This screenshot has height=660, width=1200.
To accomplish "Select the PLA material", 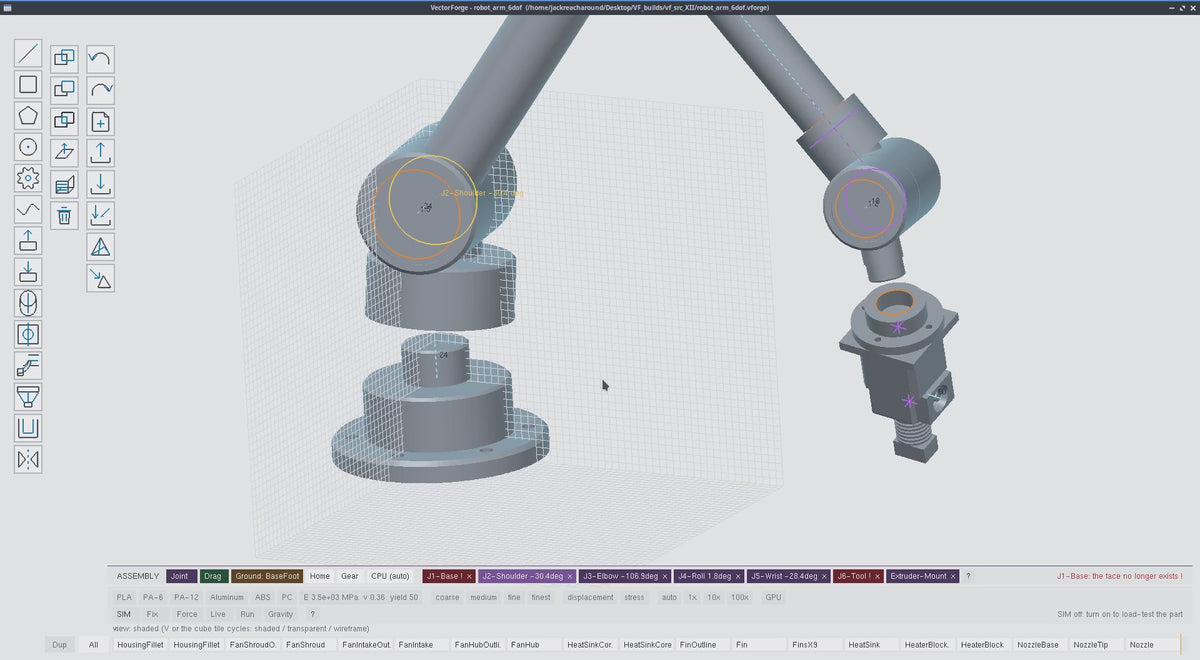I will tap(124, 597).
